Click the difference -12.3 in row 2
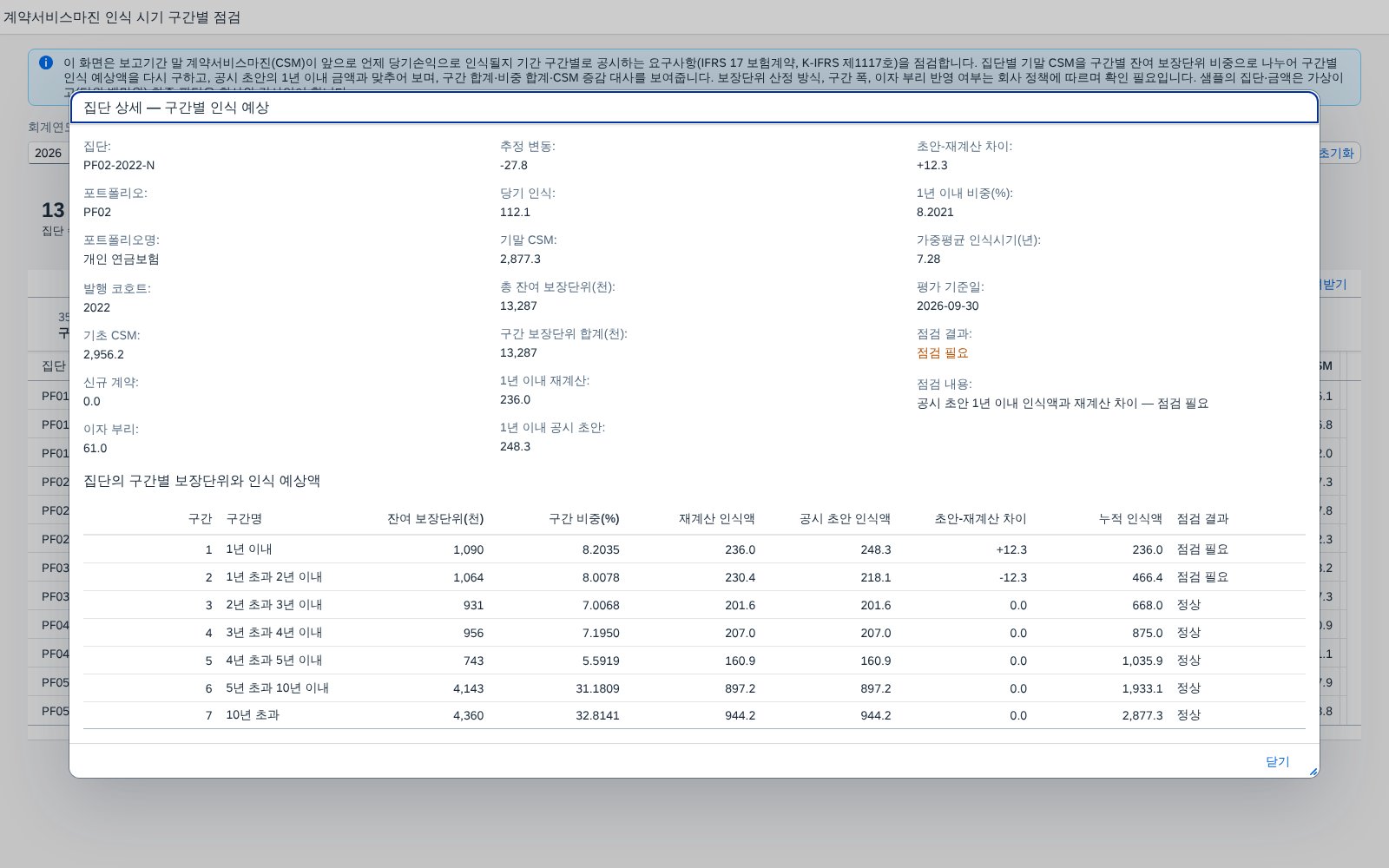 [x=1011, y=577]
